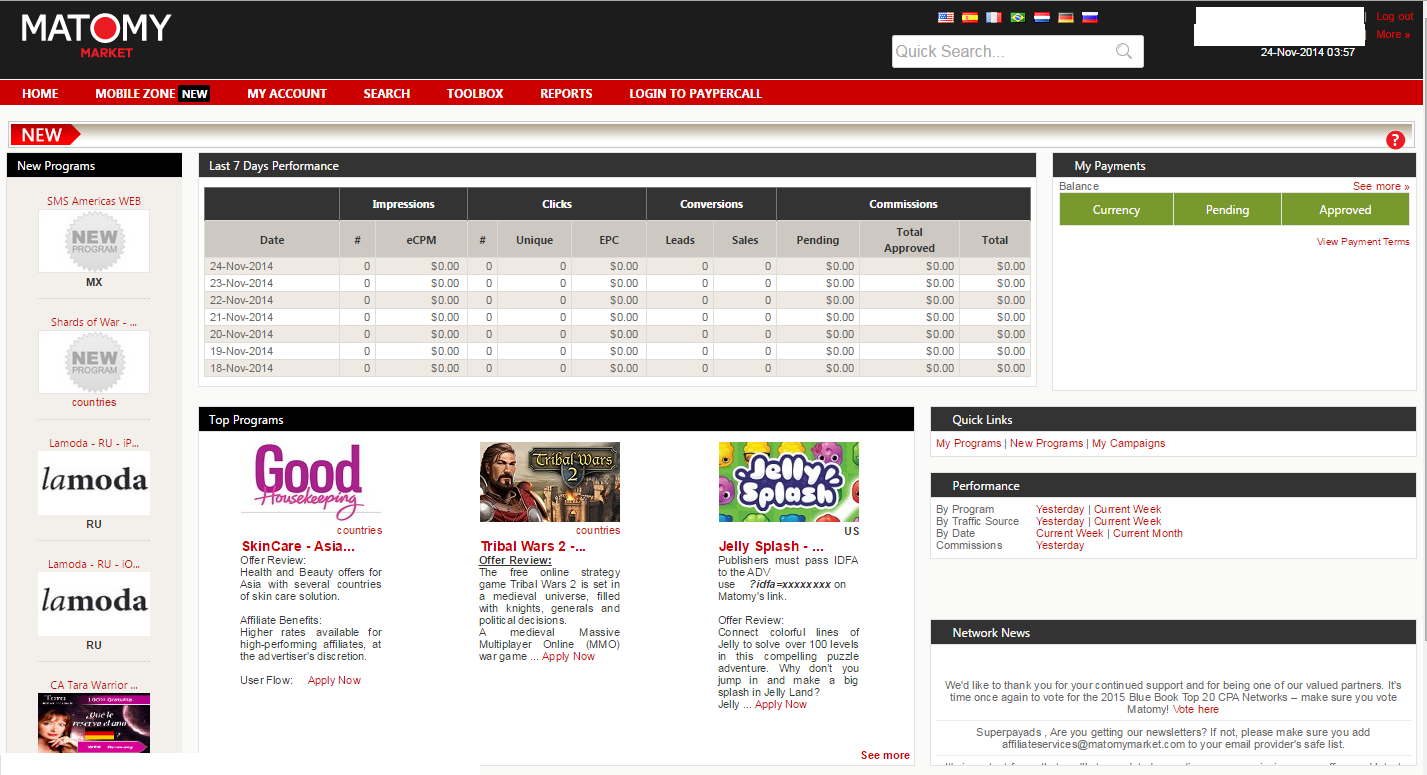Click the Lamoda logo under Lamoda - RU - iP...
Screen dimensions: 1427x775
pyautogui.click(x=94, y=483)
